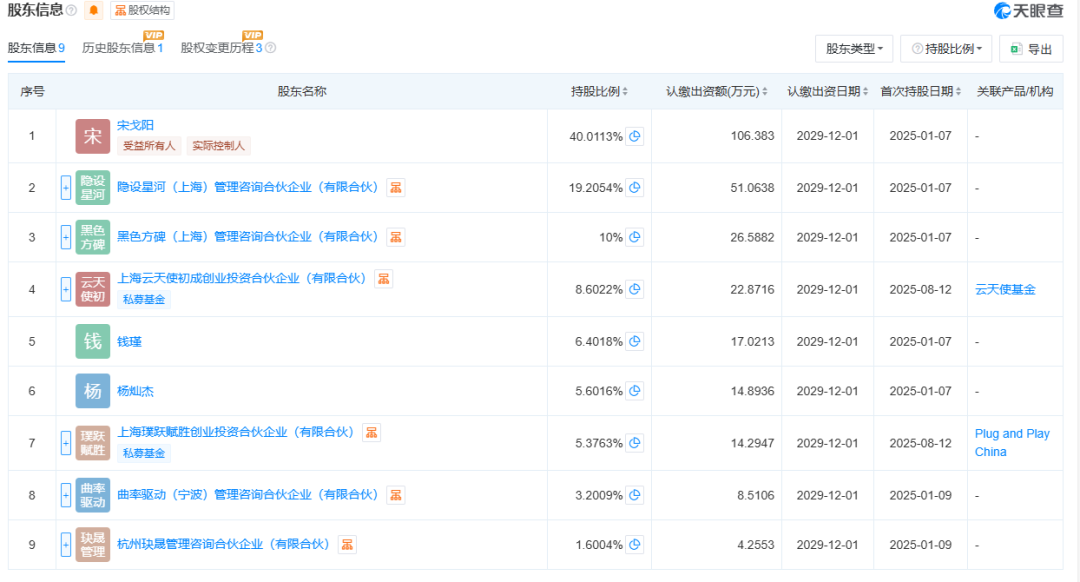1080x582 pixels.
Task: Click the pie chart icon beside 8.6022%
Action: click(x=634, y=289)
